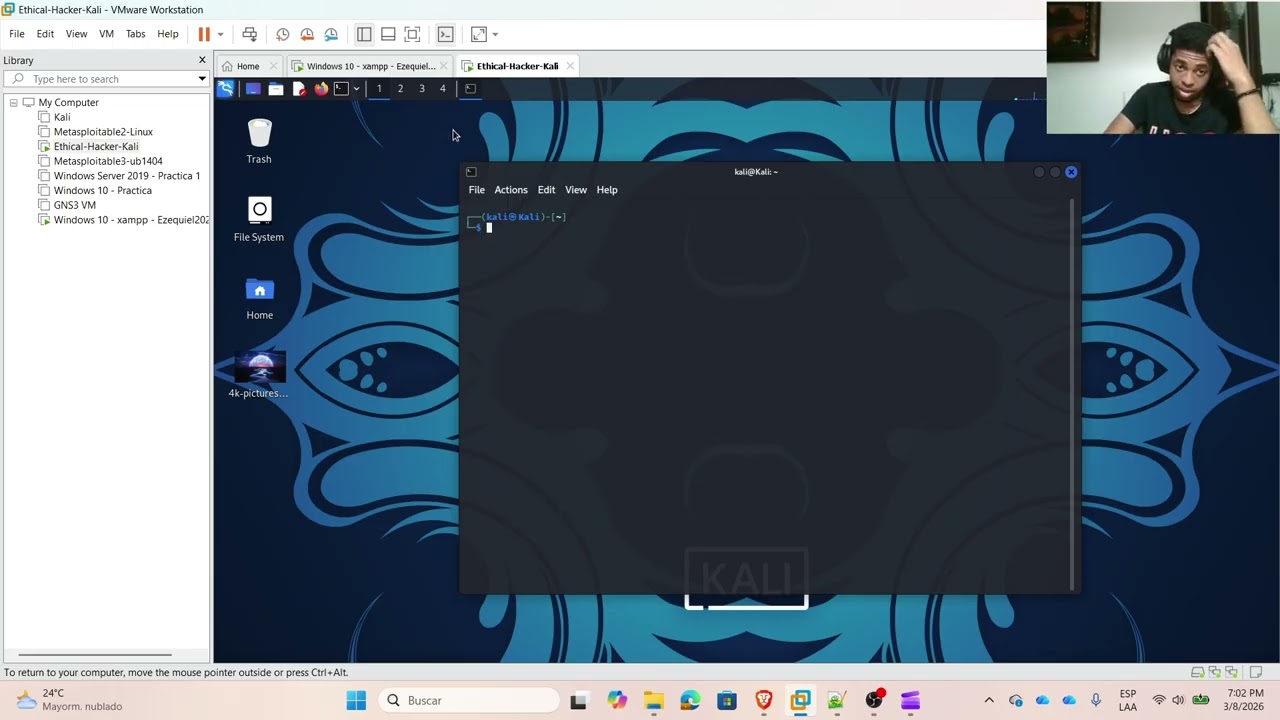The height and width of the screenshot is (720, 1280).
Task: Click the Buscar taskbar search box
Action: tap(469, 700)
